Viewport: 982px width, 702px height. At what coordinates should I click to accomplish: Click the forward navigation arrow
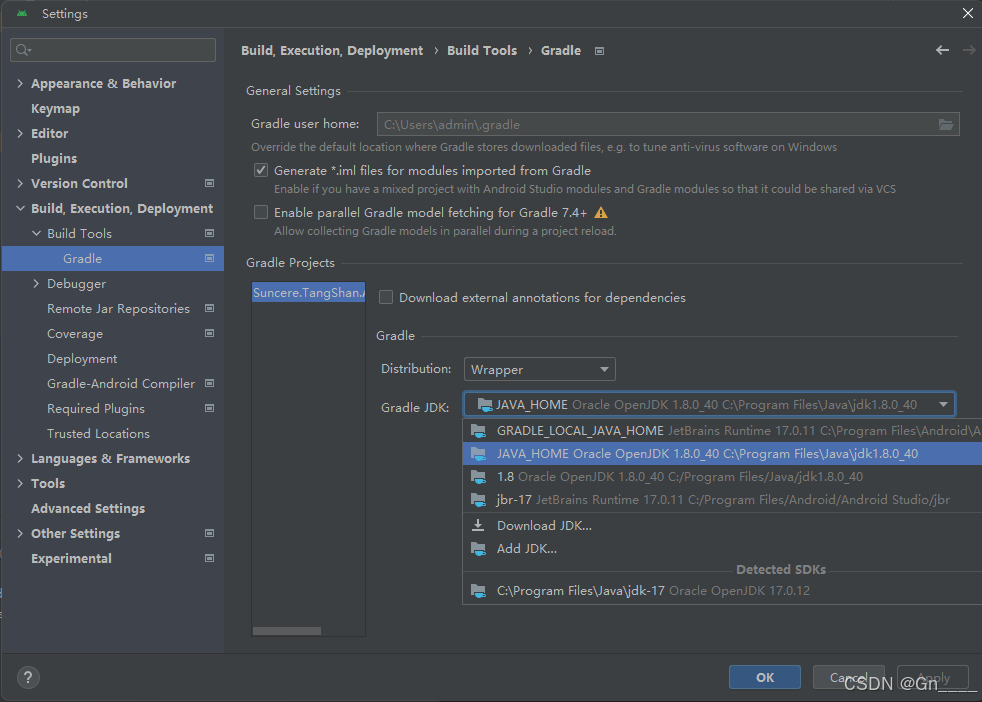[x=969, y=50]
